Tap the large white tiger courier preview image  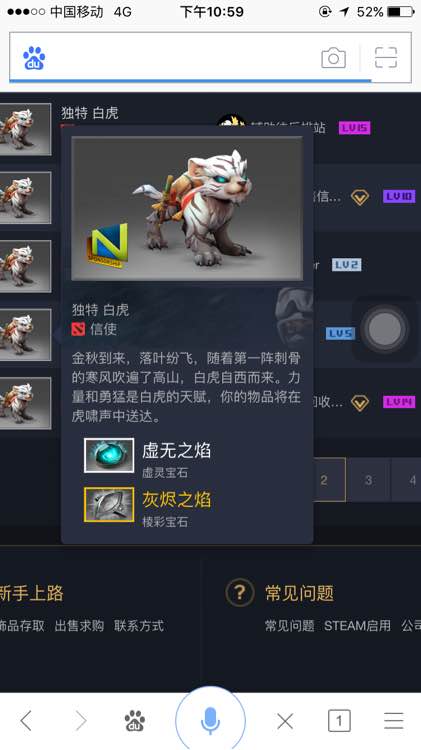coord(187,209)
